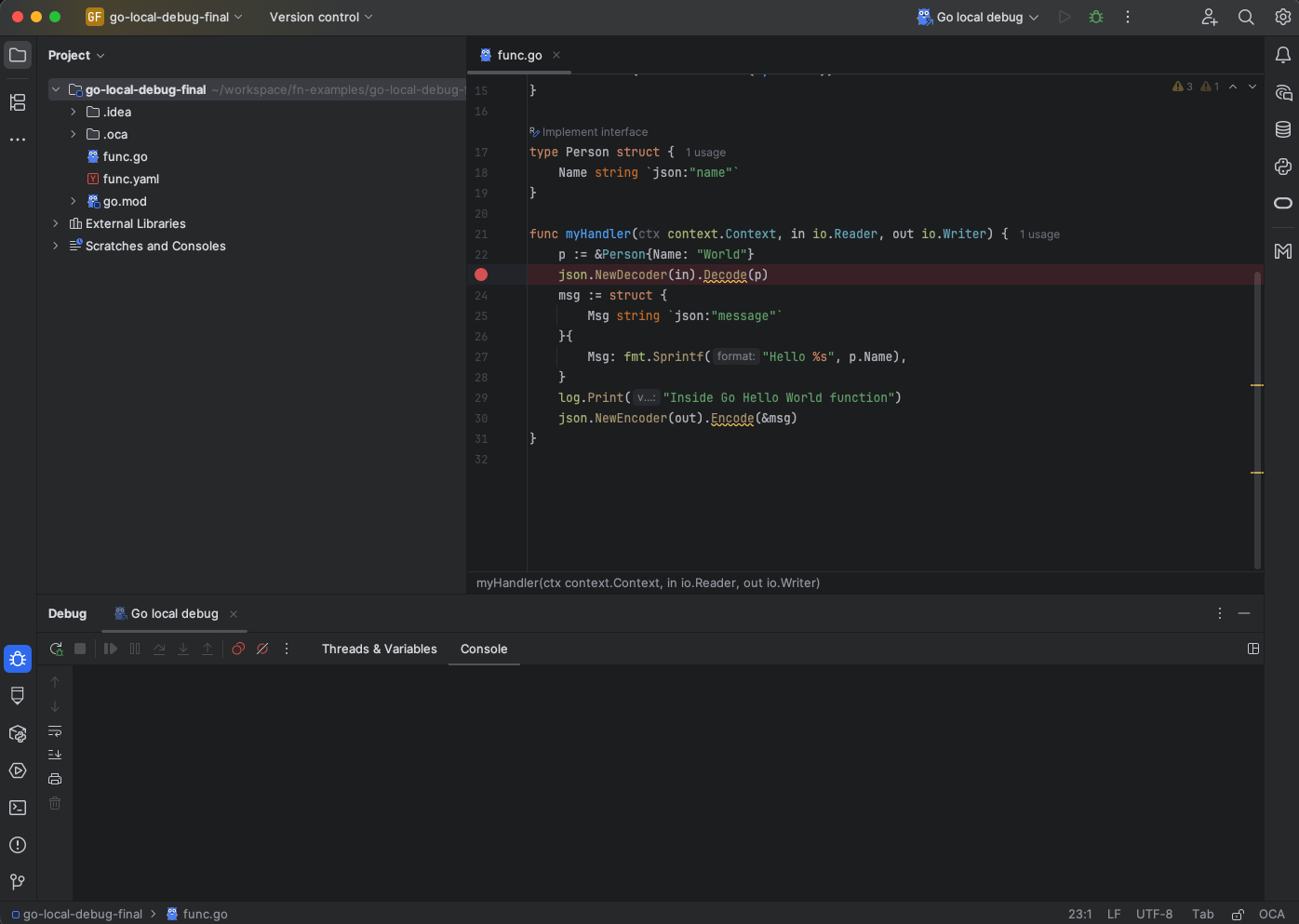The width and height of the screenshot is (1299, 924).
Task: Click the UTF-8 encoding in status bar
Action: pyautogui.click(x=1154, y=914)
